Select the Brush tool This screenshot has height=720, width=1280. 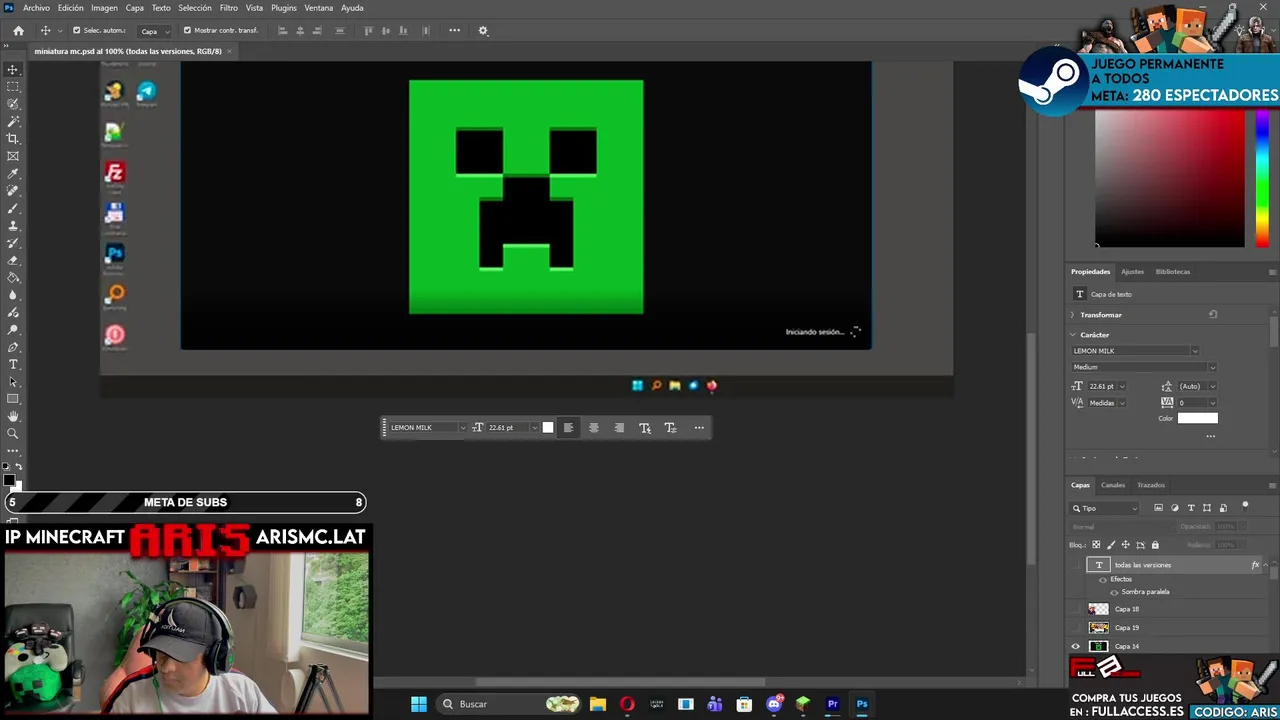13,208
